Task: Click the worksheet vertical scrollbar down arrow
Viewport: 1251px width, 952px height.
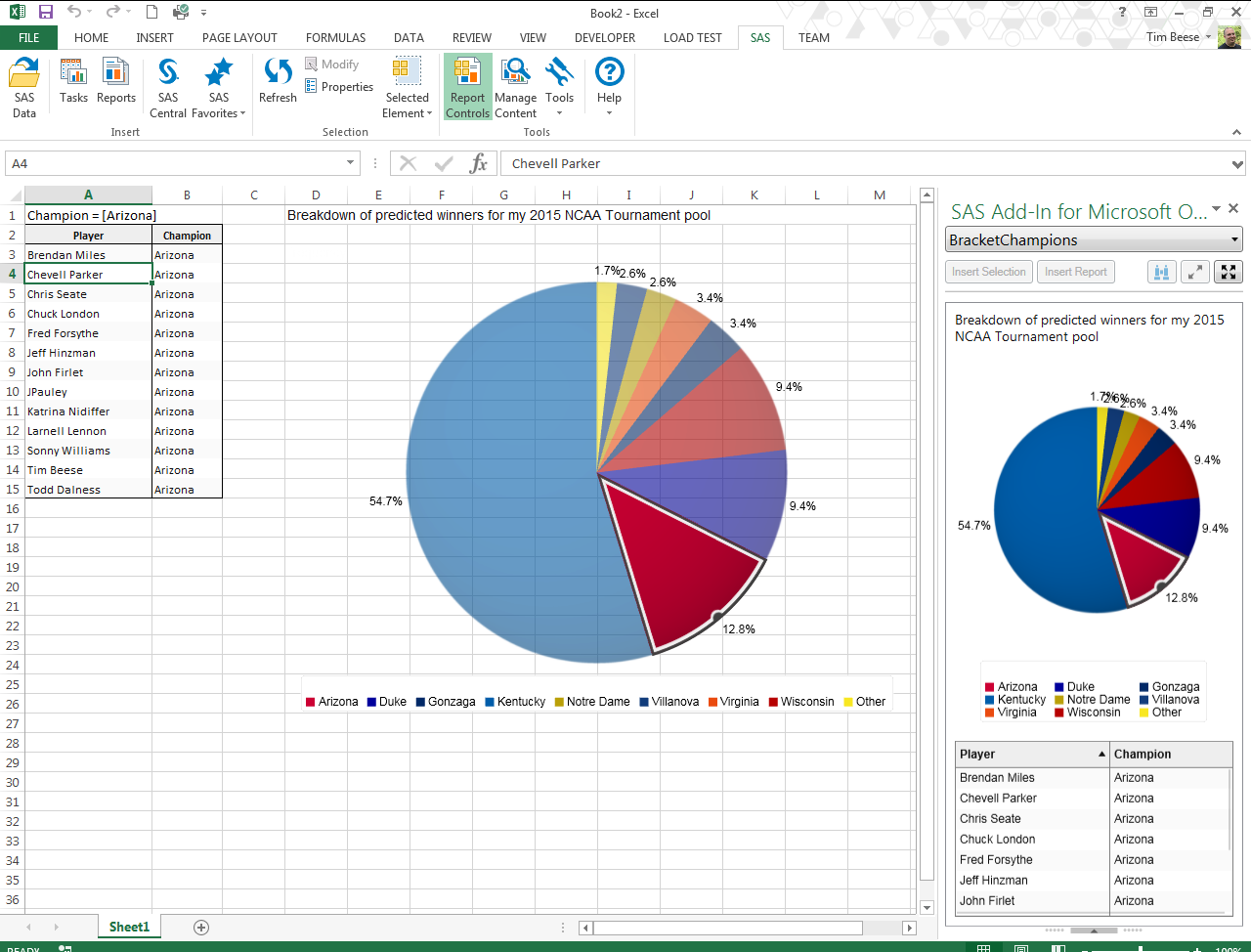Action: pyautogui.click(x=927, y=907)
